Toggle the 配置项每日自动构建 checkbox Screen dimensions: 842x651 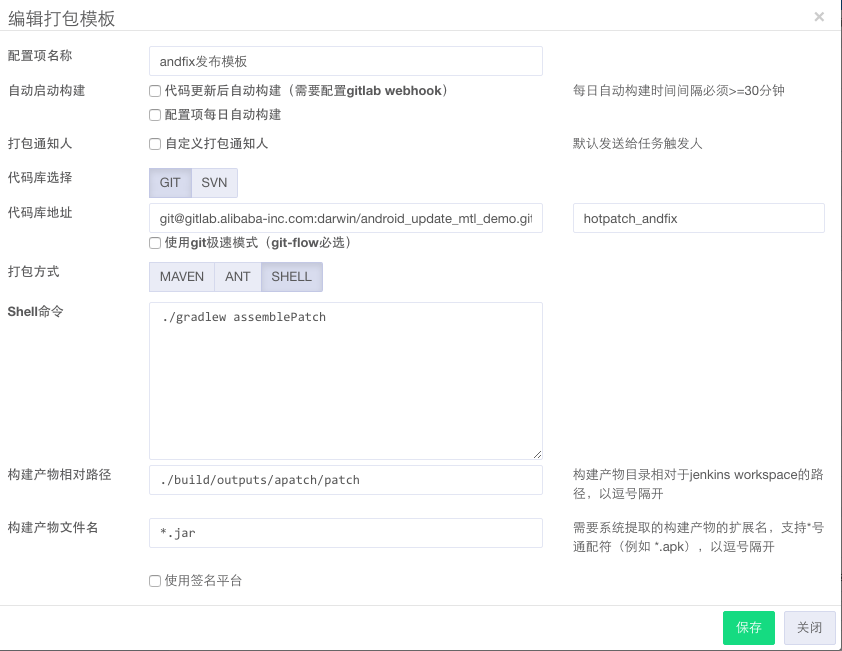(155, 115)
